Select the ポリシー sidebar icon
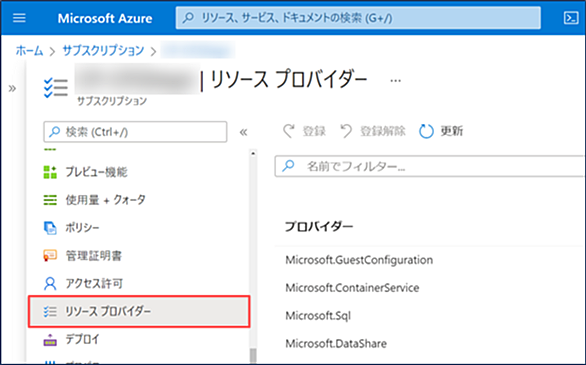 coord(50,228)
